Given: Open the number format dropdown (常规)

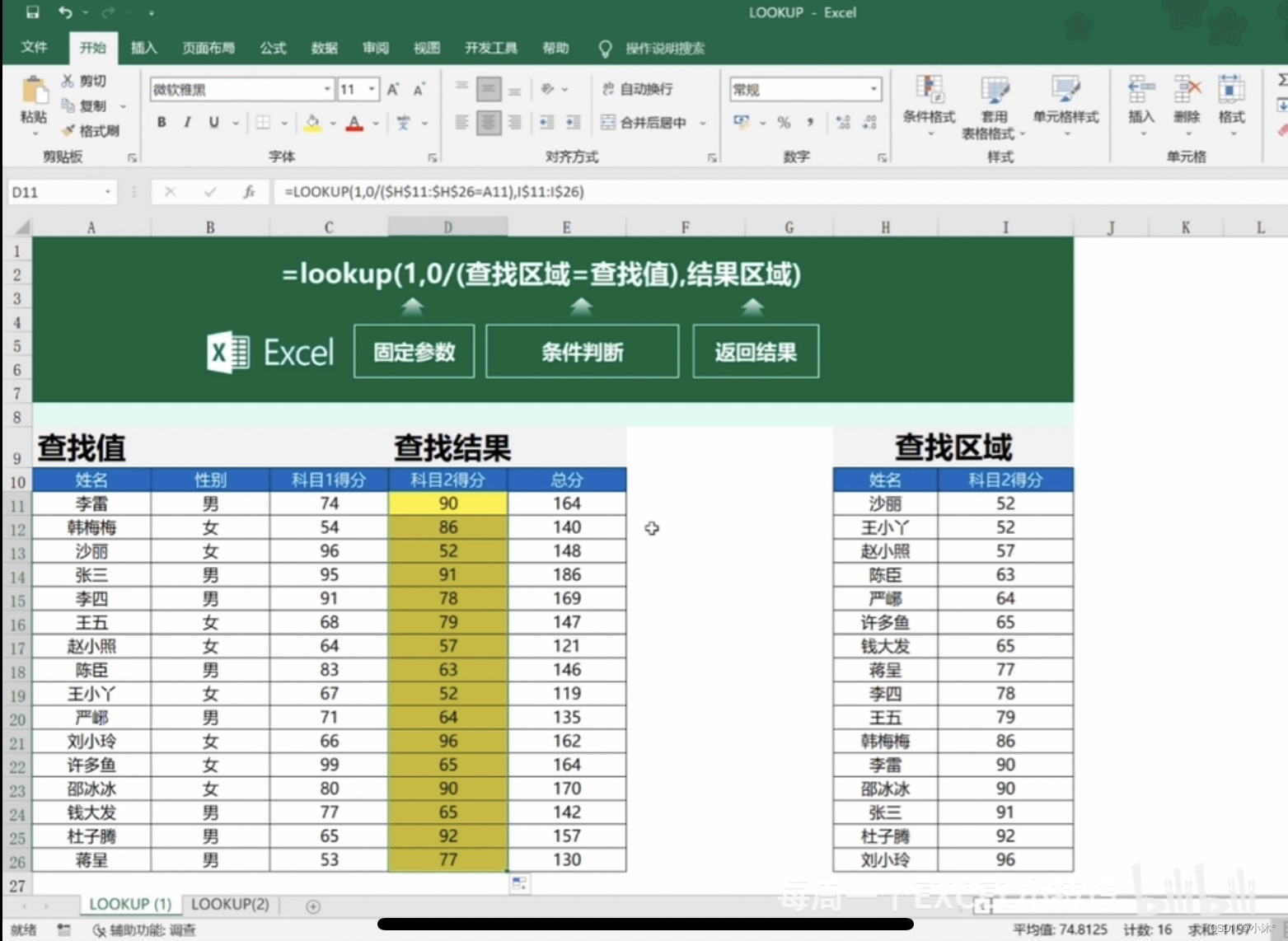Looking at the screenshot, I should click(x=873, y=89).
